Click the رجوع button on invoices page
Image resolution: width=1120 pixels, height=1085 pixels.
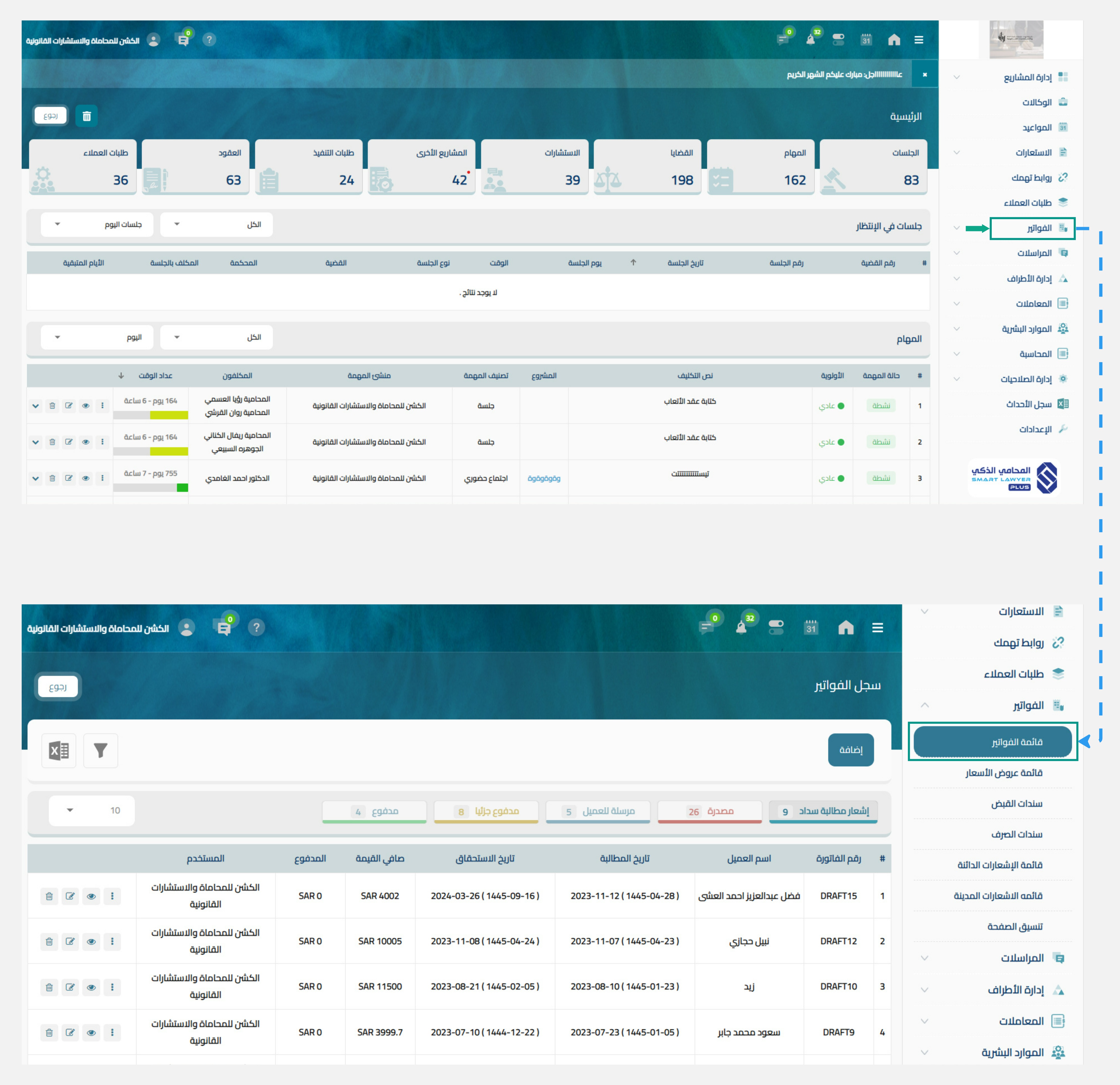coord(58,686)
